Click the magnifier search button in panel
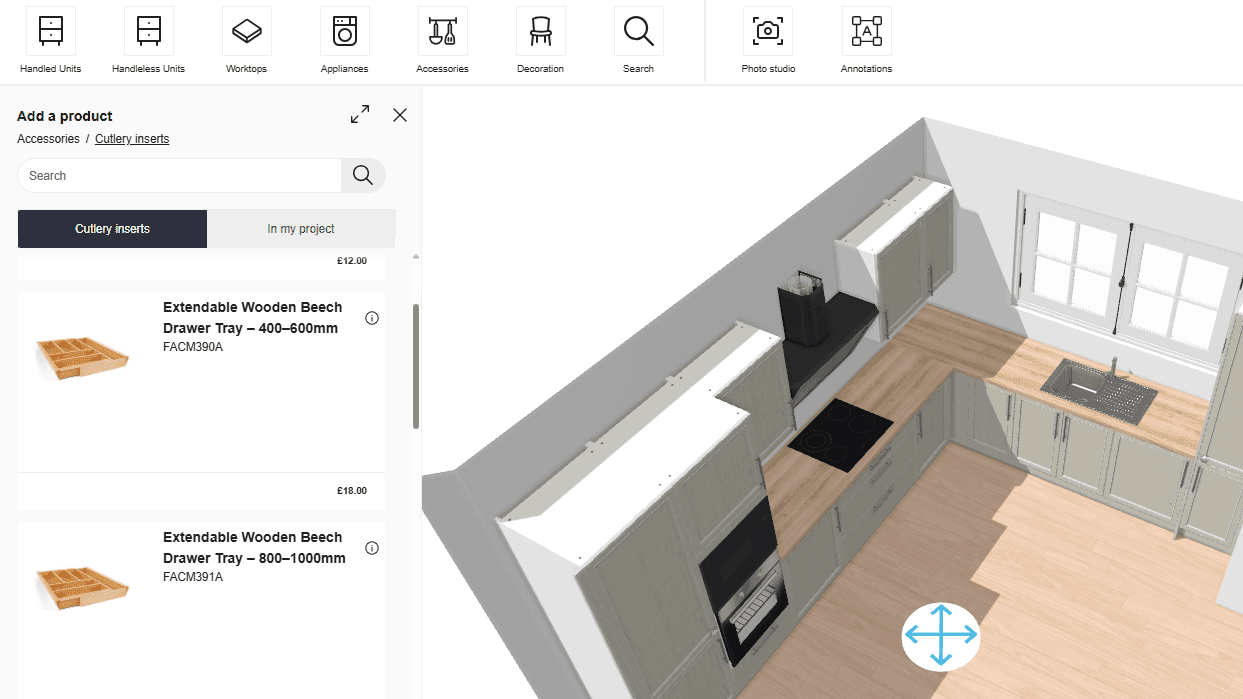 (363, 176)
